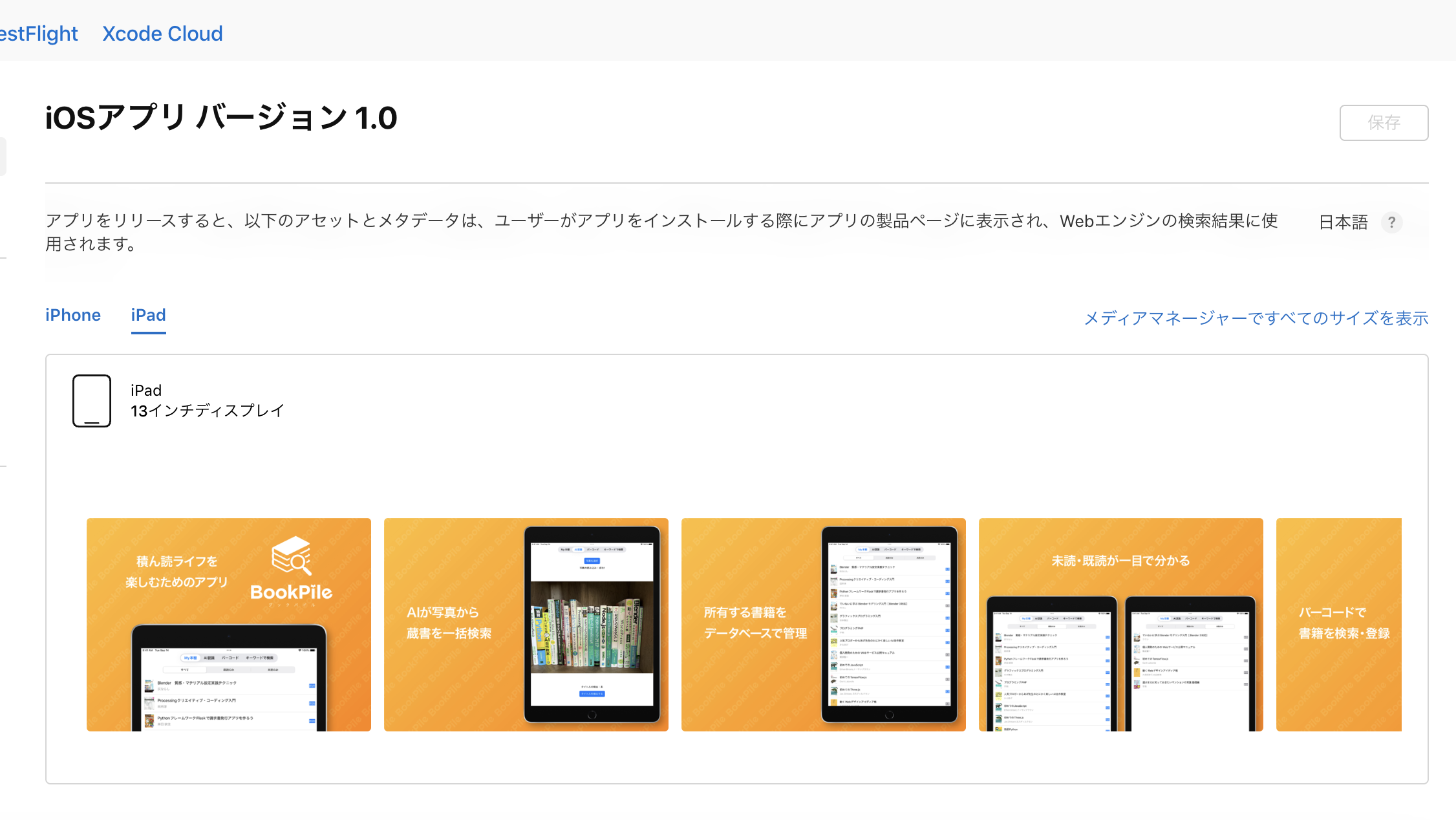Image resolution: width=1456 pixels, height=820 pixels.
Task: Click the iPad 13-inch device icon
Action: point(91,400)
